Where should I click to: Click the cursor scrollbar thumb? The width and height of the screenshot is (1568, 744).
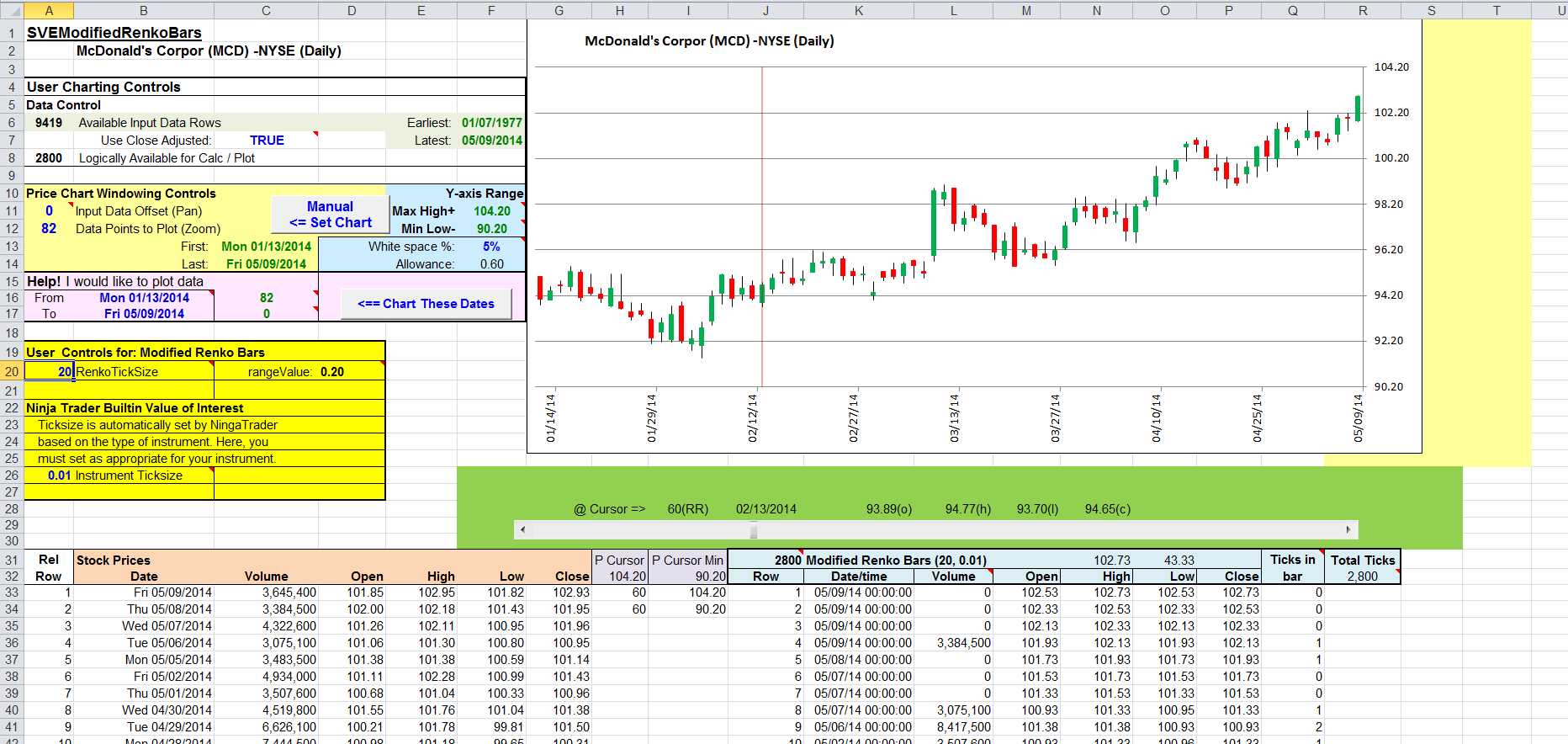[754, 529]
